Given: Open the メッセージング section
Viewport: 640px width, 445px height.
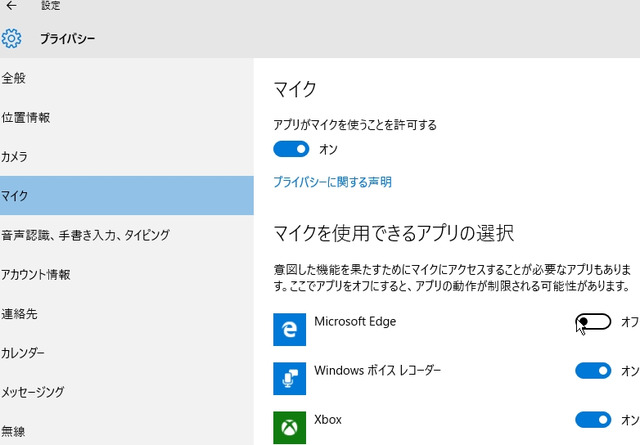Looking at the screenshot, I should click(x=127, y=392).
